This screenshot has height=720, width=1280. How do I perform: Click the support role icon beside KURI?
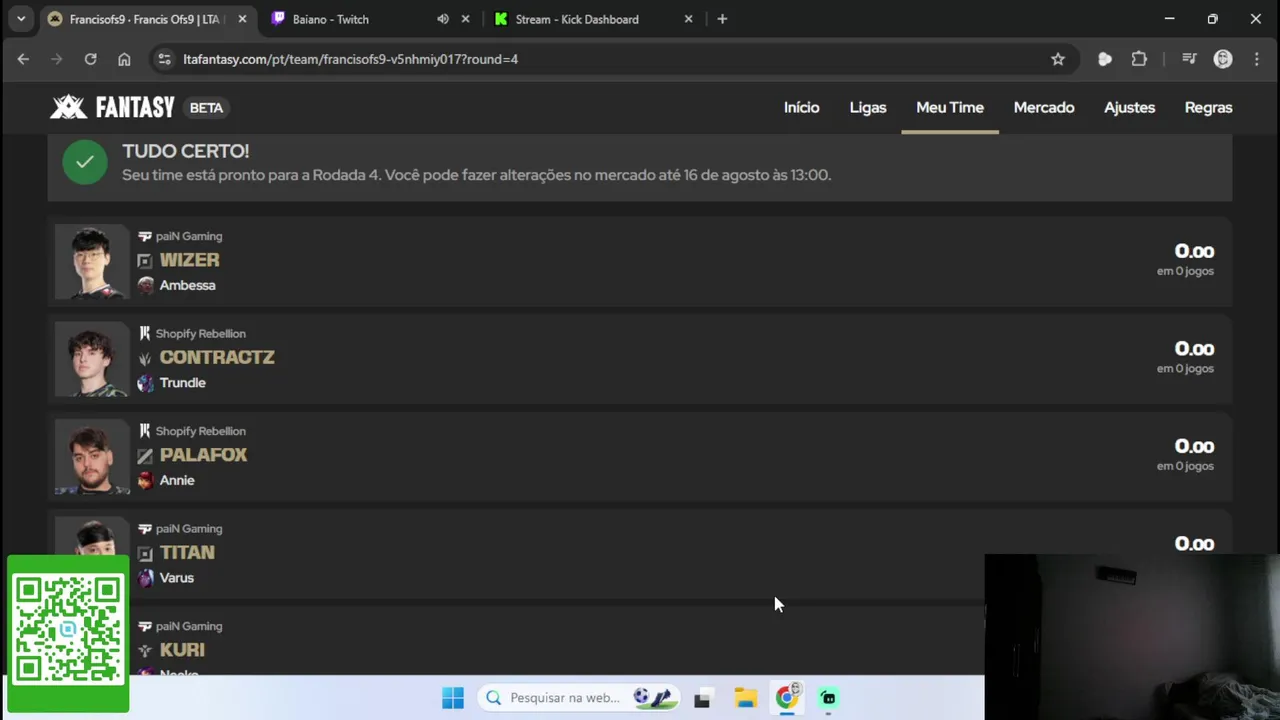coord(145,650)
